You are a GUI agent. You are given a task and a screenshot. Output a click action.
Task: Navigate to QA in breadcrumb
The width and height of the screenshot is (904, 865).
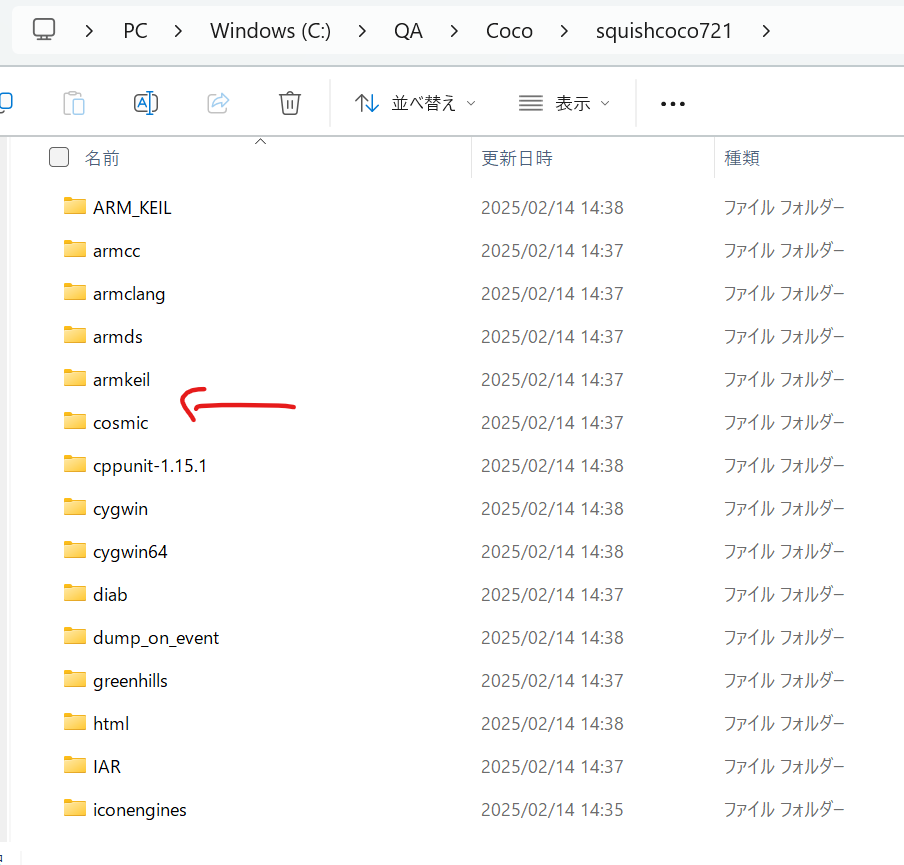pos(408,31)
